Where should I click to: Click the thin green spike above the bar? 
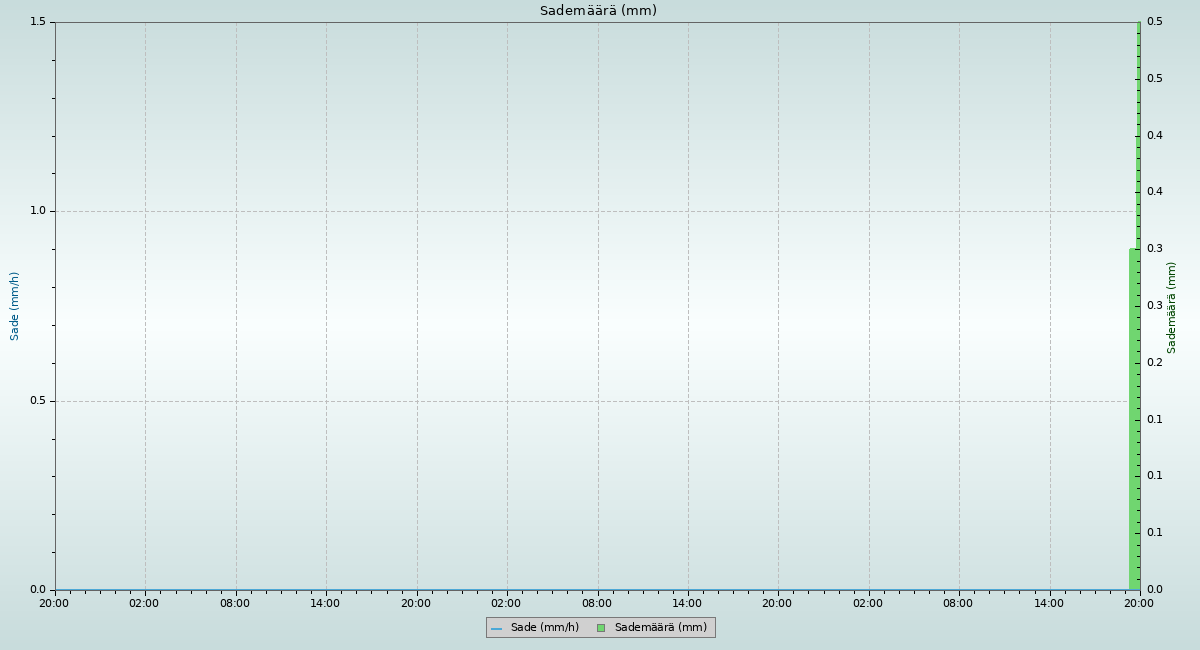point(1138,130)
